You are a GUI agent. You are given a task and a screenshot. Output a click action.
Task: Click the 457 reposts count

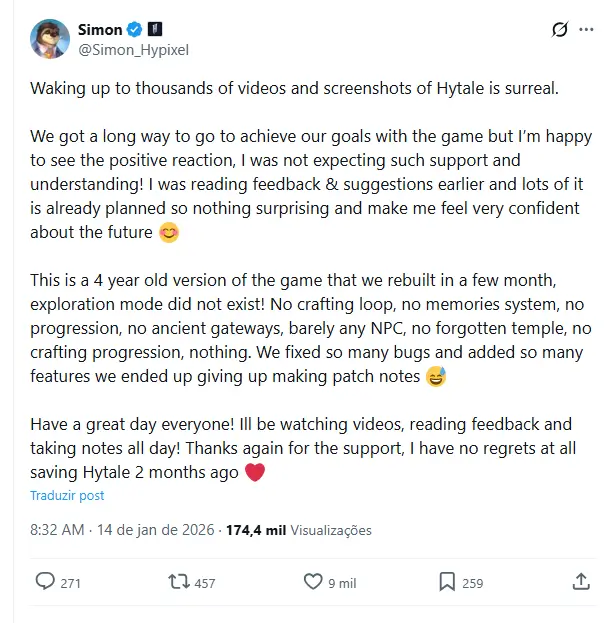tap(204, 583)
